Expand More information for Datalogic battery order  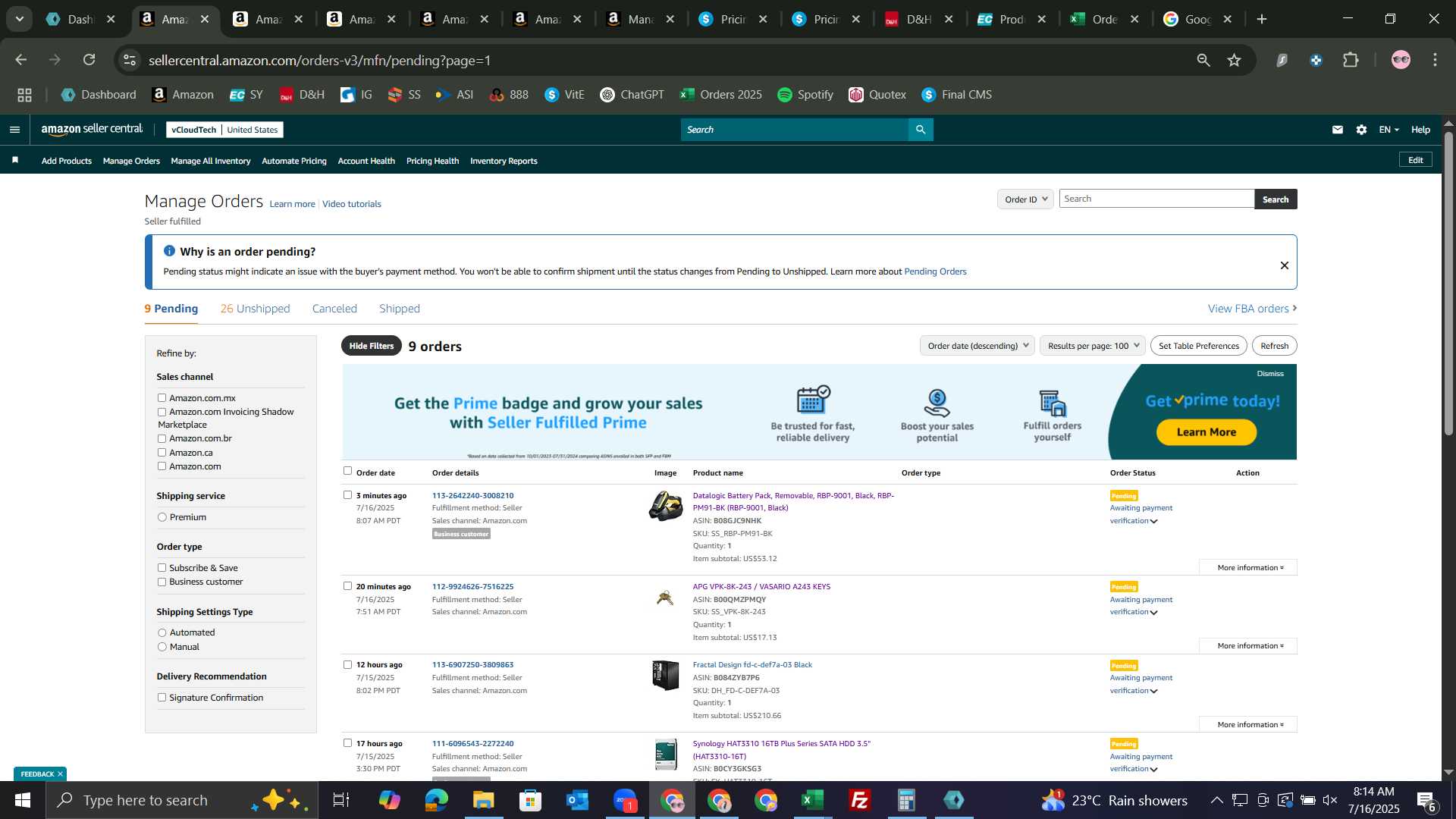pyautogui.click(x=1248, y=567)
